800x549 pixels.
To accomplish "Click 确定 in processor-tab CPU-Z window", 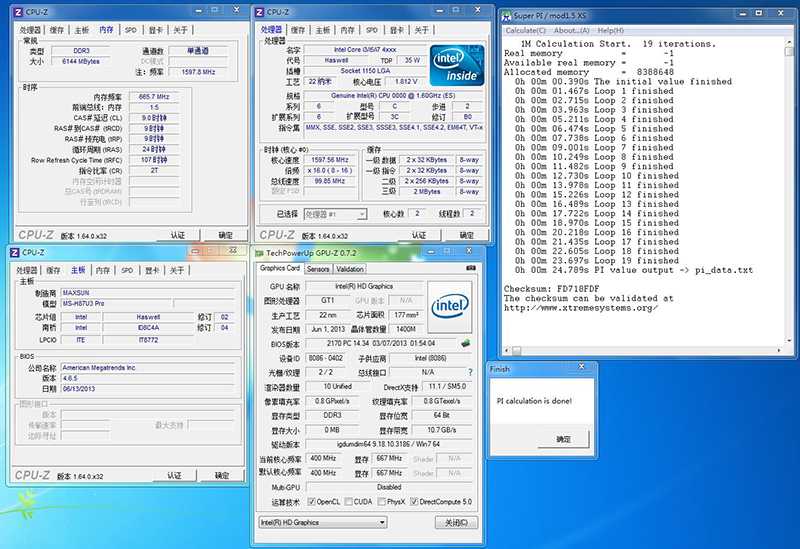I will click(x=467, y=235).
